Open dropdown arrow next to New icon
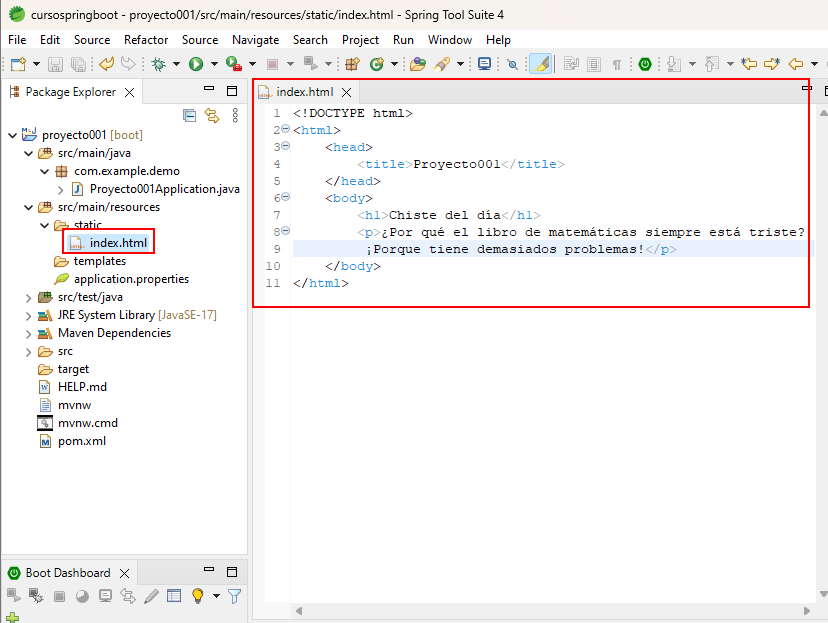Image resolution: width=828 pixels, height=623 pixels. coord(36,64)
